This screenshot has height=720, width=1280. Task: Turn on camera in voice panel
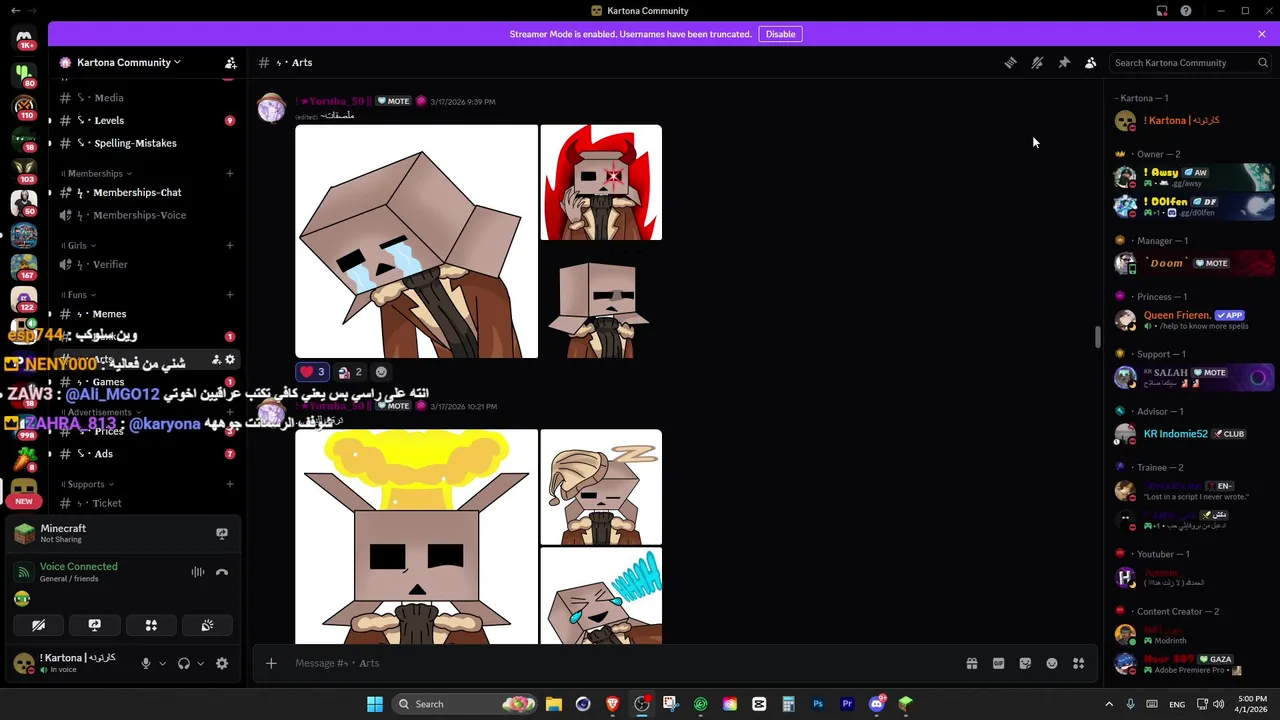38,625
